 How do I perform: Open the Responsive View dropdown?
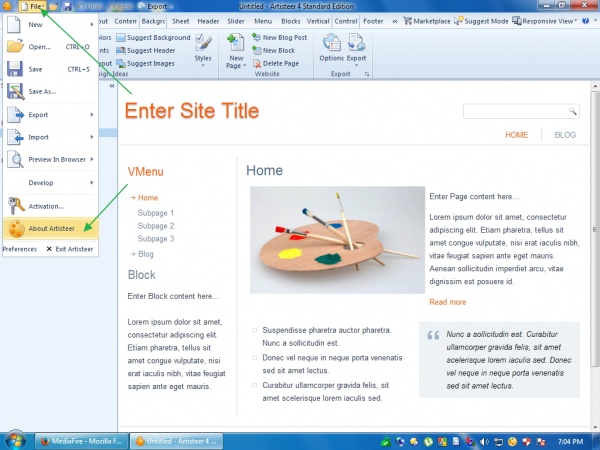(x=545, y=21)
